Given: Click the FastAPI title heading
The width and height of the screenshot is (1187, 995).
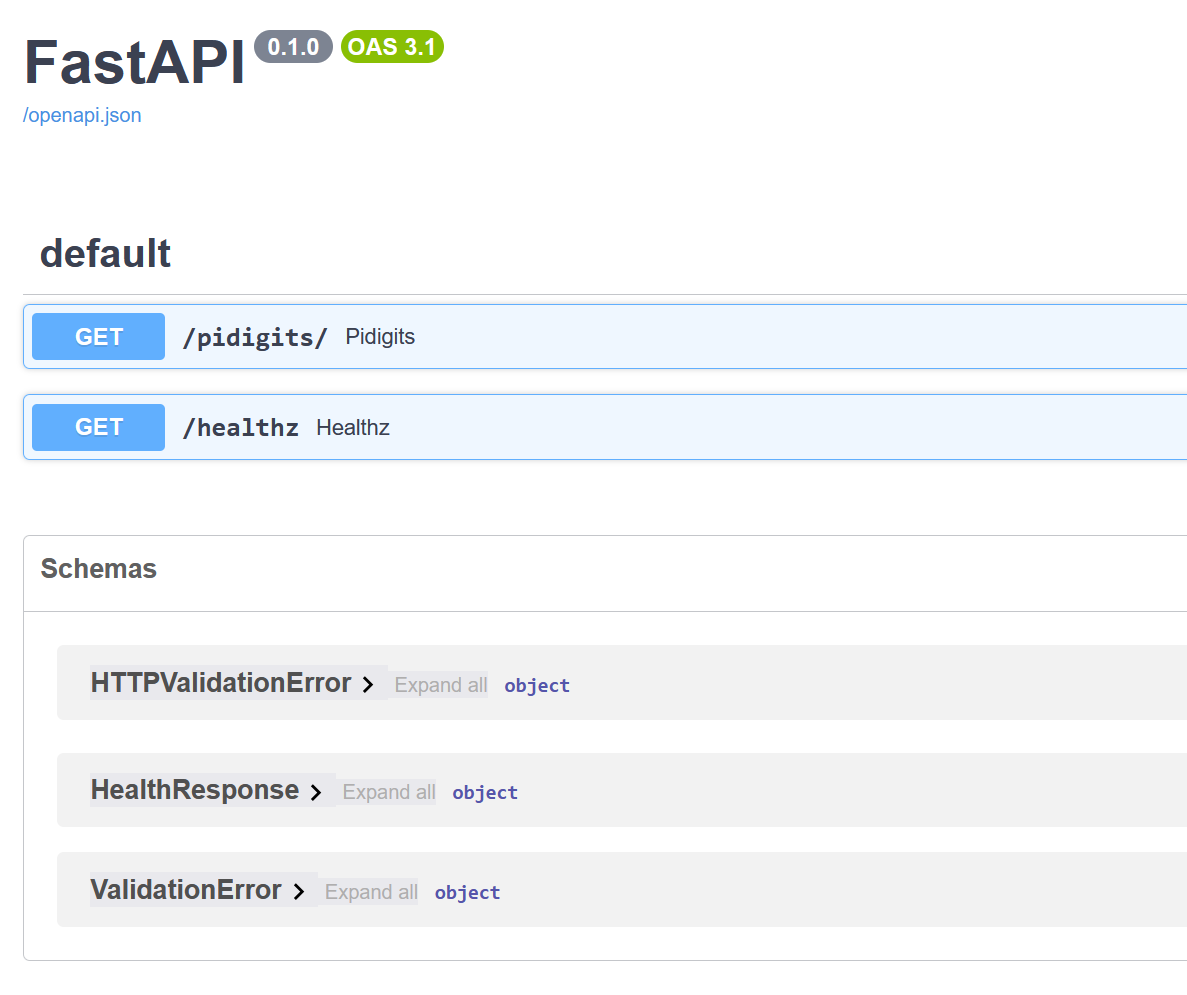Looking at the screenshot, I should (x=134, y=62).
